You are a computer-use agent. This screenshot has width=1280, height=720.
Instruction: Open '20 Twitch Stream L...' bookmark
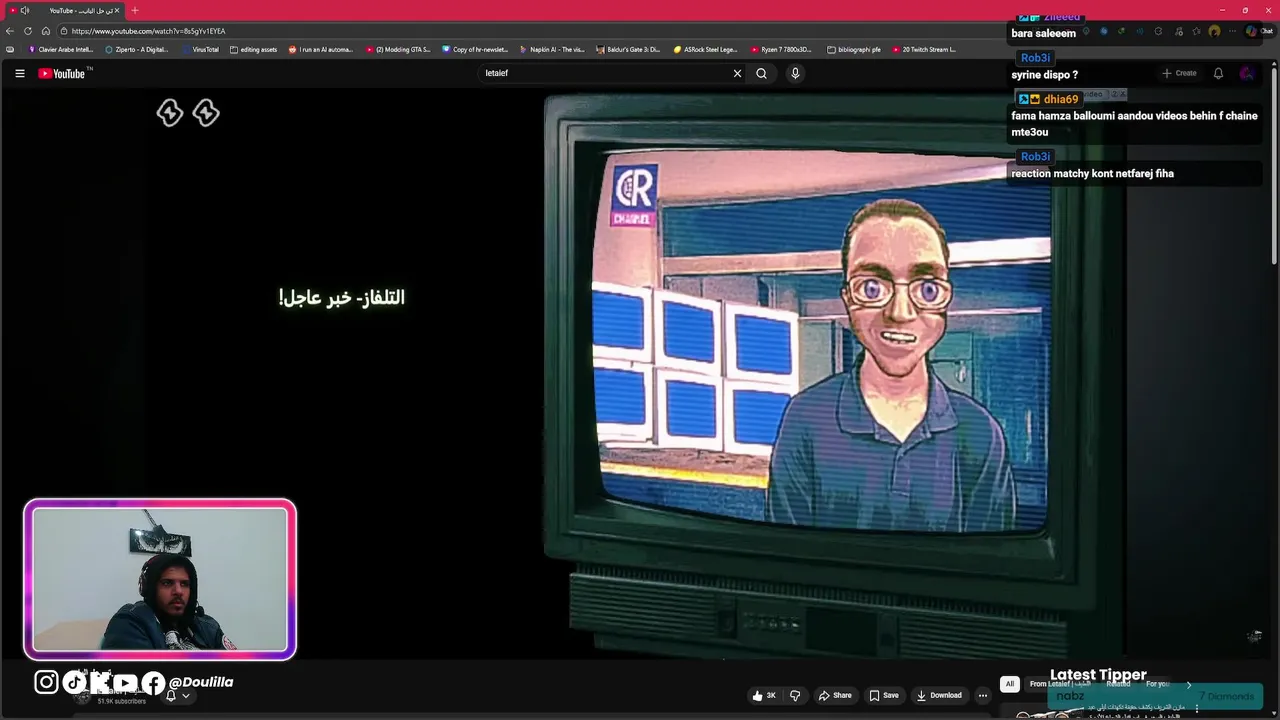pyautogui.click(x=924, y=49)
